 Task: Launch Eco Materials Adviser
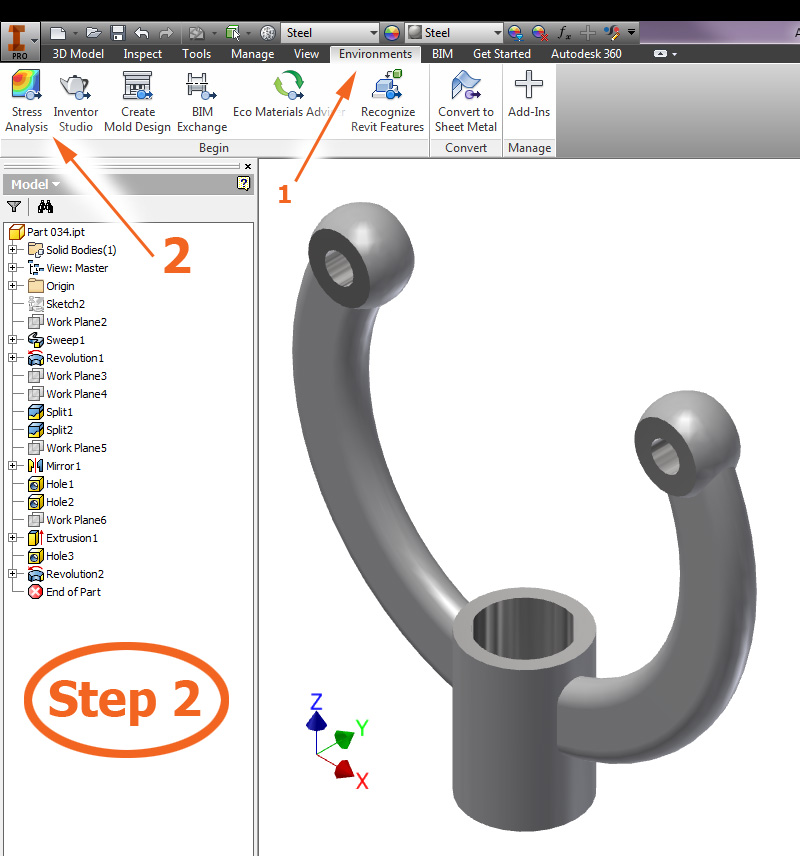point(289,94)
